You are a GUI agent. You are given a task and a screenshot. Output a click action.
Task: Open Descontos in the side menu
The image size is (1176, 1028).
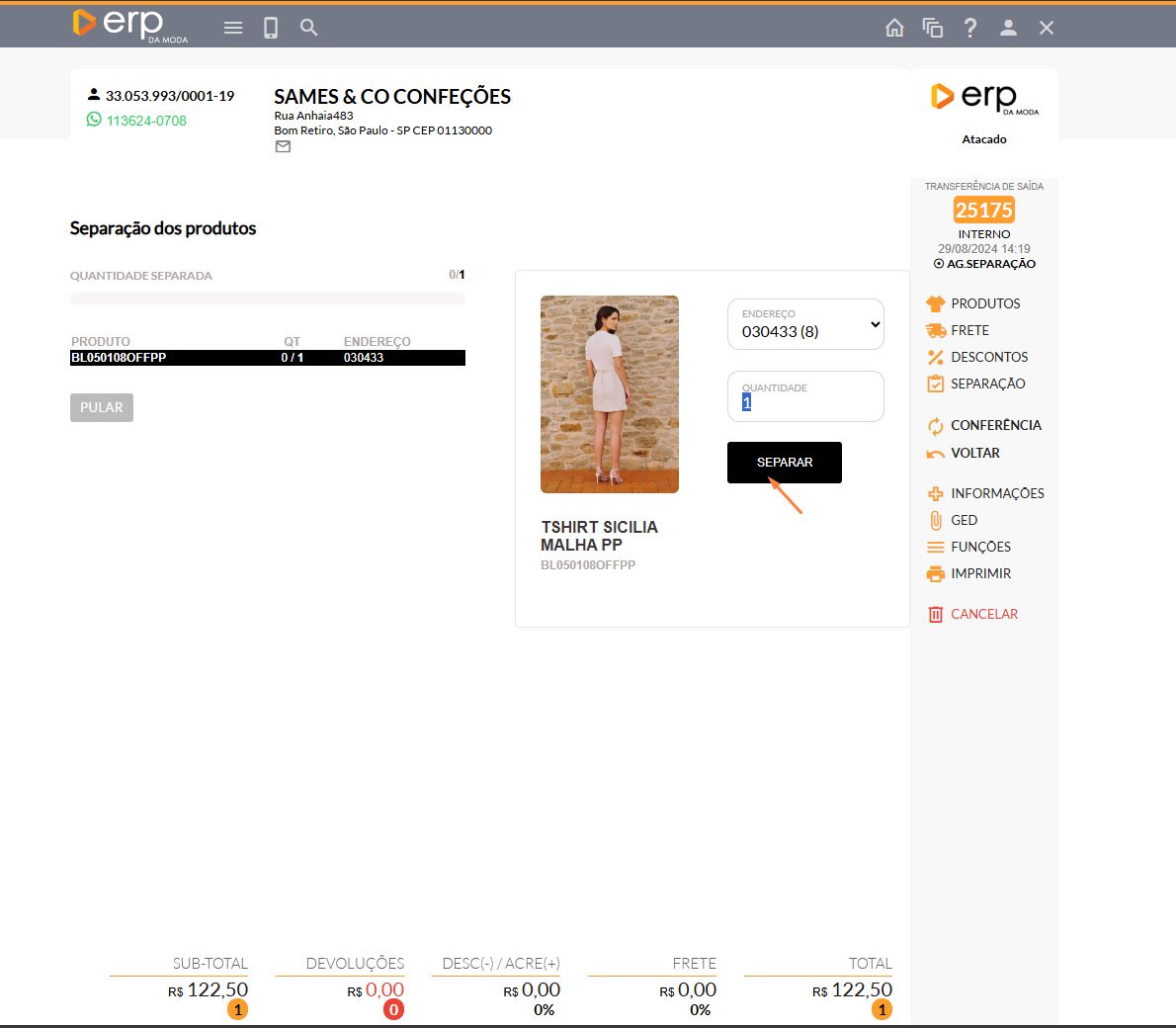[x=988, y=357]
